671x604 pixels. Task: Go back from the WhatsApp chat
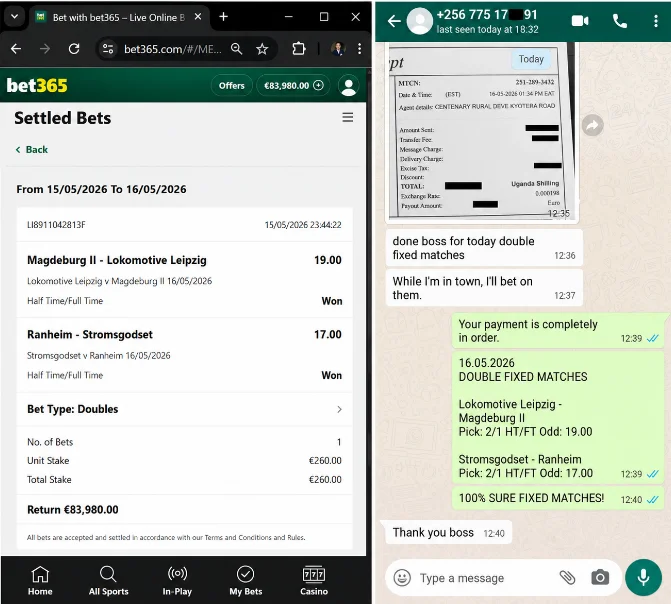[394, 21]
